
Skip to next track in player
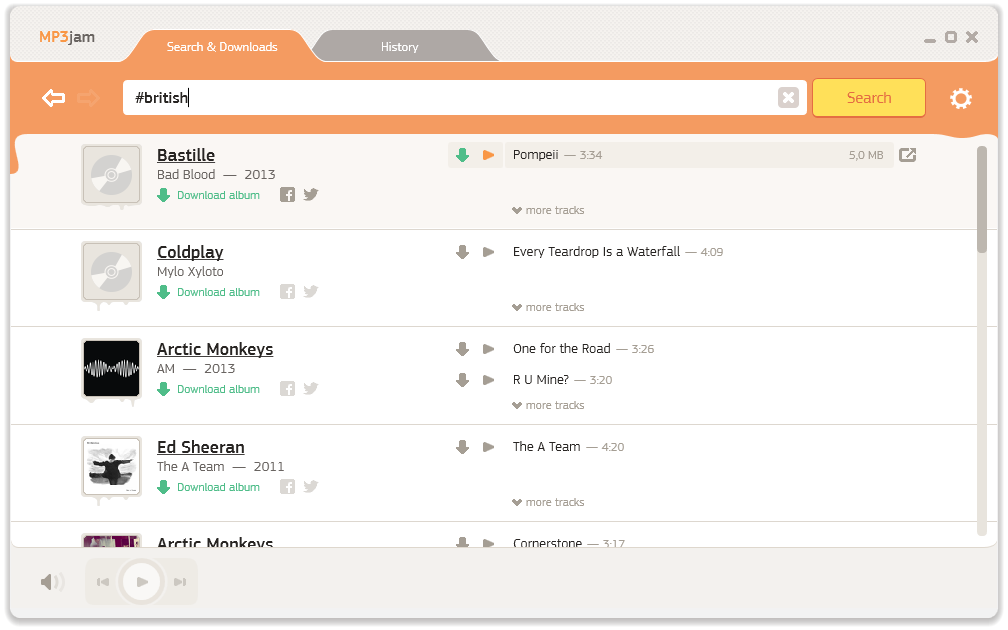(x=180, y=582)
